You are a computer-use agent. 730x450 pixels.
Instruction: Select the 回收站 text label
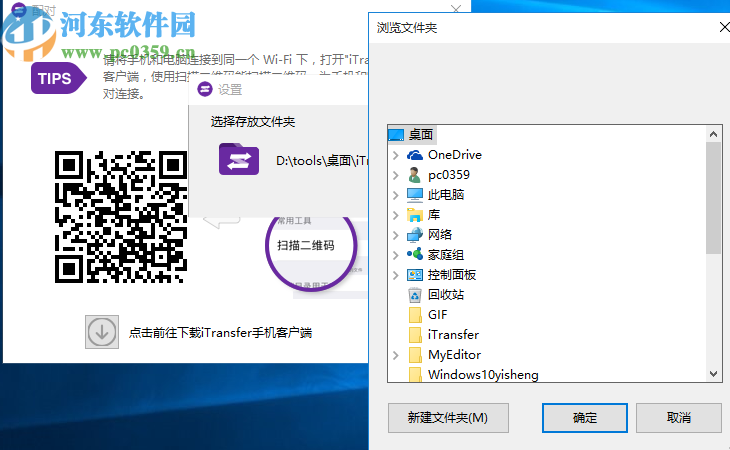point(446,295)
